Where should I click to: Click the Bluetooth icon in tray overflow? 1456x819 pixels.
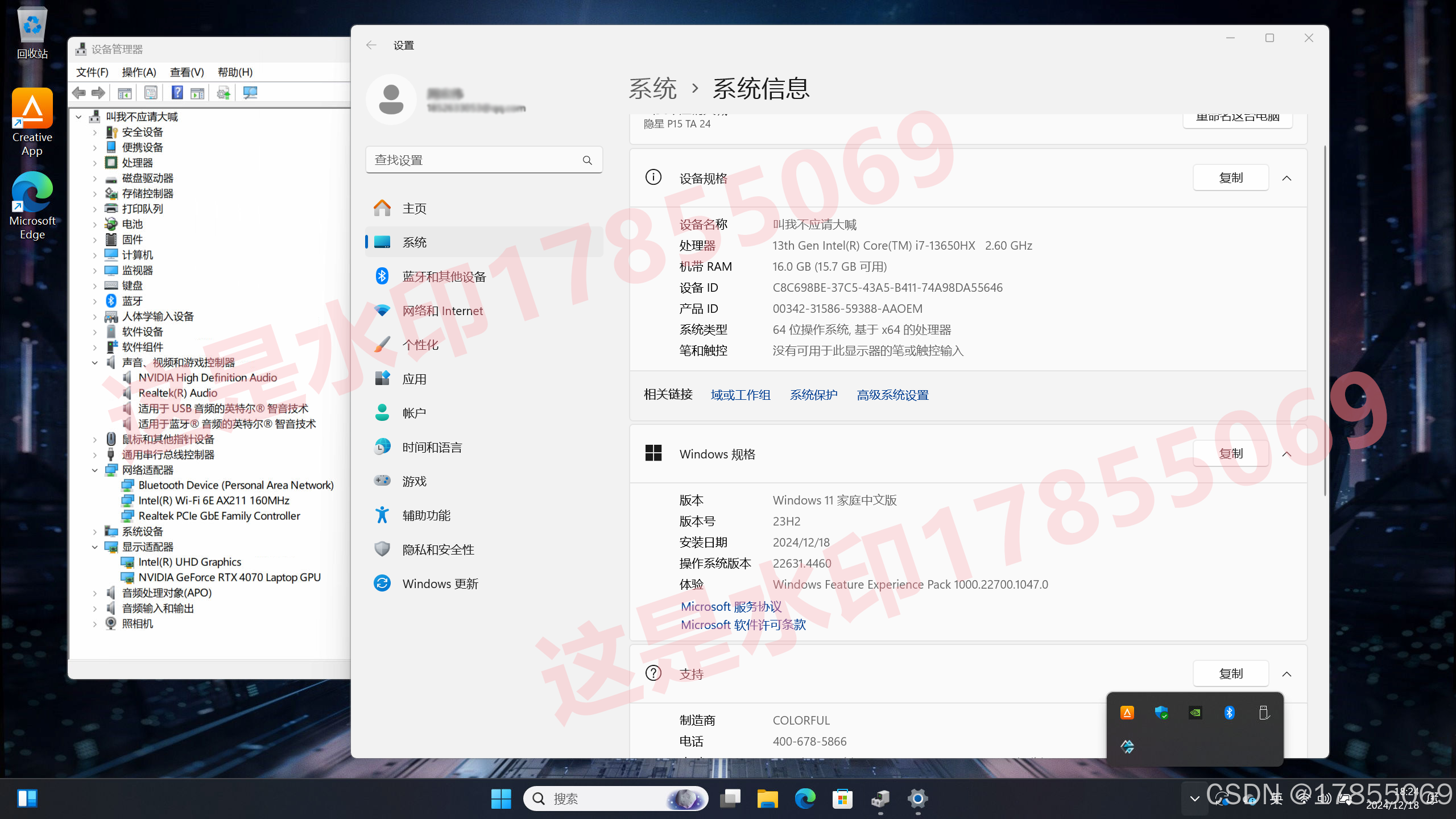pos(1229,713)
